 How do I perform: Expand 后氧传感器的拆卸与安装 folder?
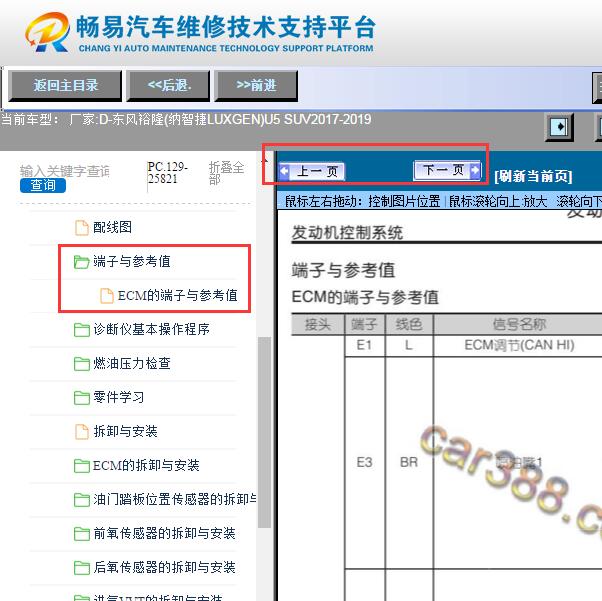tap(164, 567)
